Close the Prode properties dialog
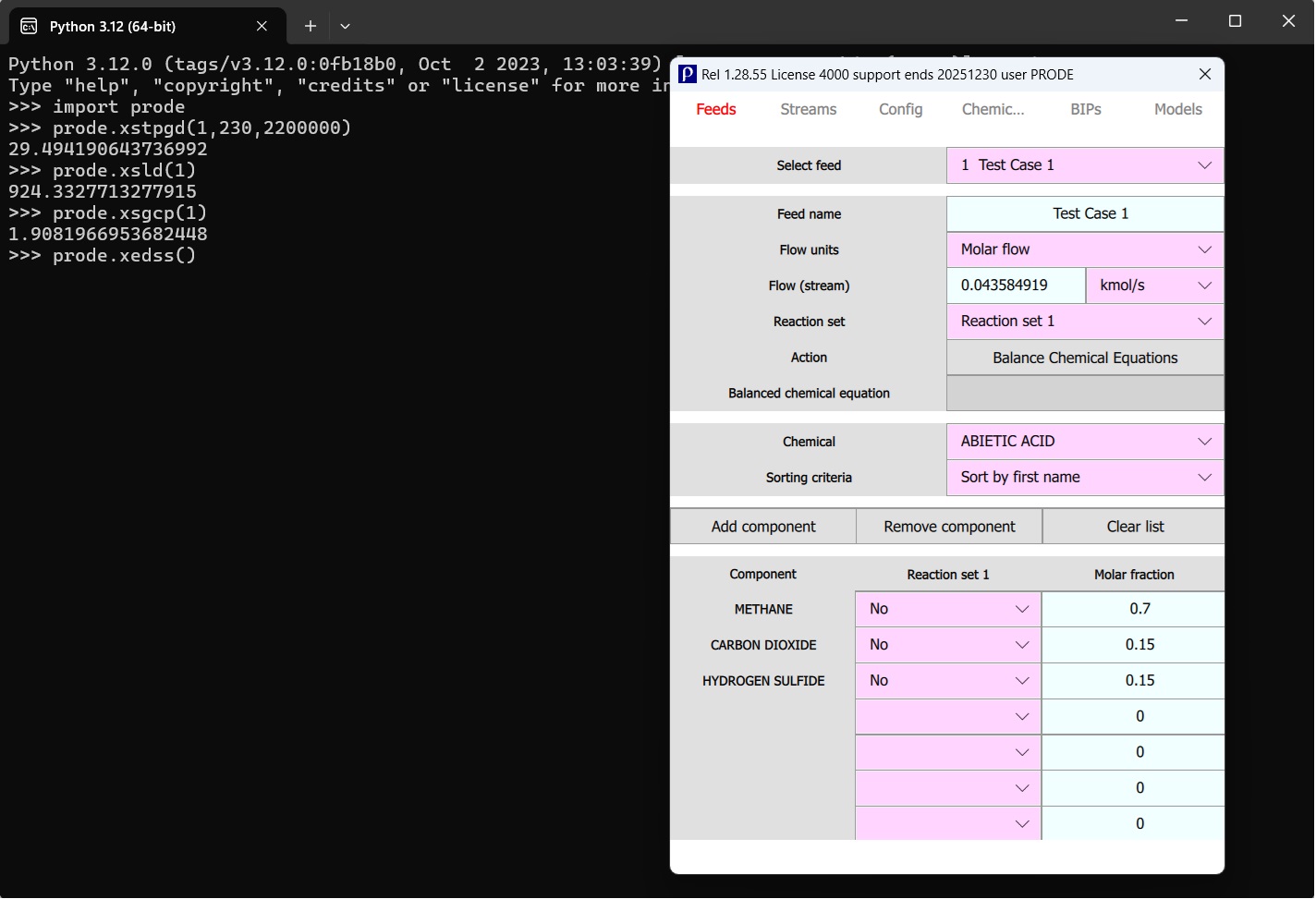The image size is (1316, 899). coord(1204,74)
